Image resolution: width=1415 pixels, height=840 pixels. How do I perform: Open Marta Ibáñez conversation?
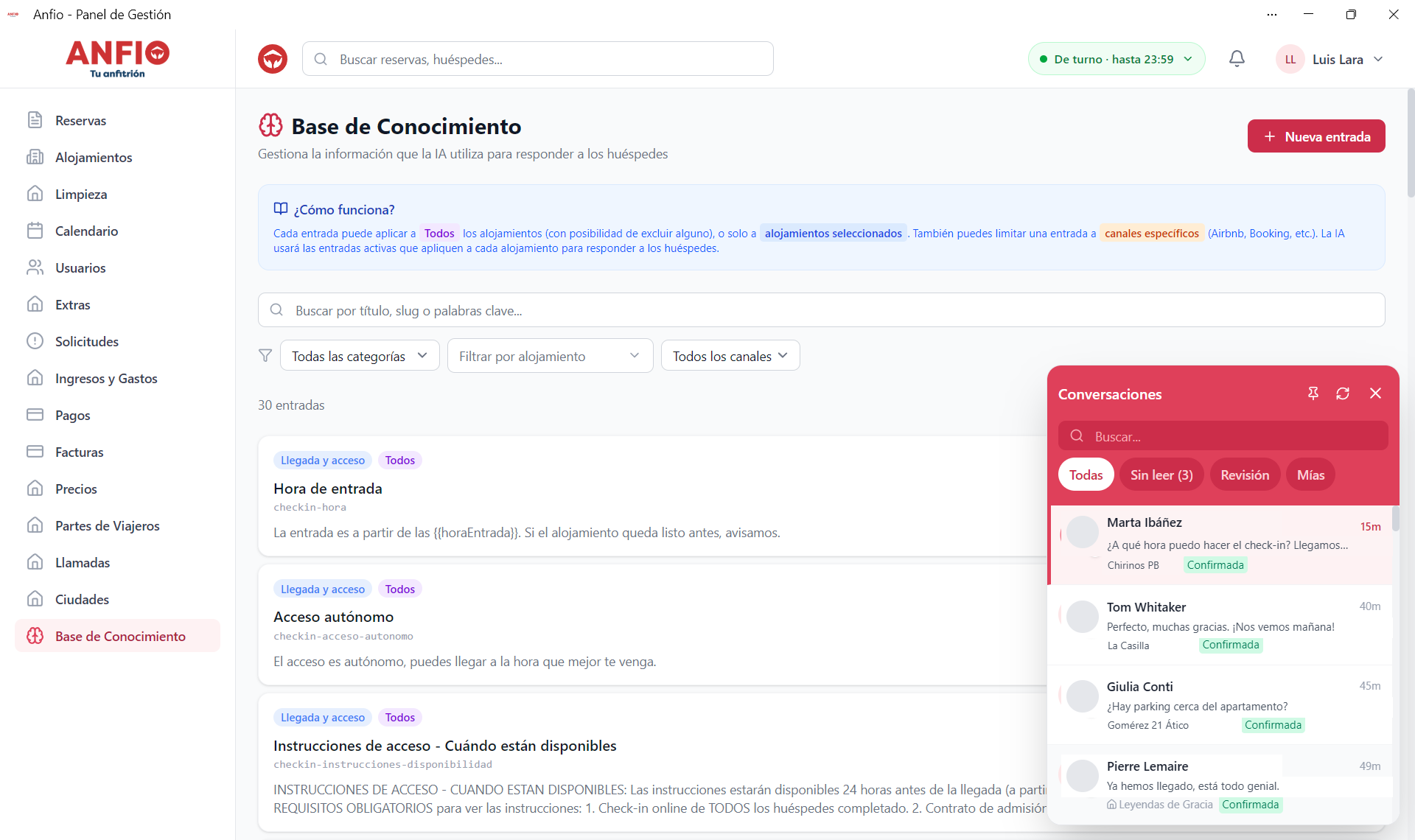click(x=1220, y=545)
